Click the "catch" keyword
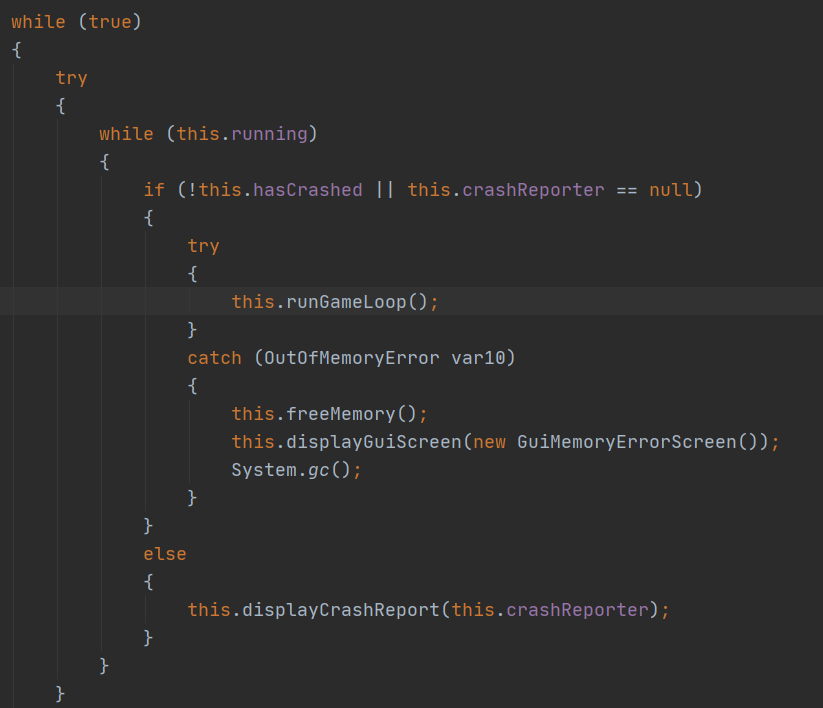Viewport: 823px width, 708px height. (x=215, y=358)
